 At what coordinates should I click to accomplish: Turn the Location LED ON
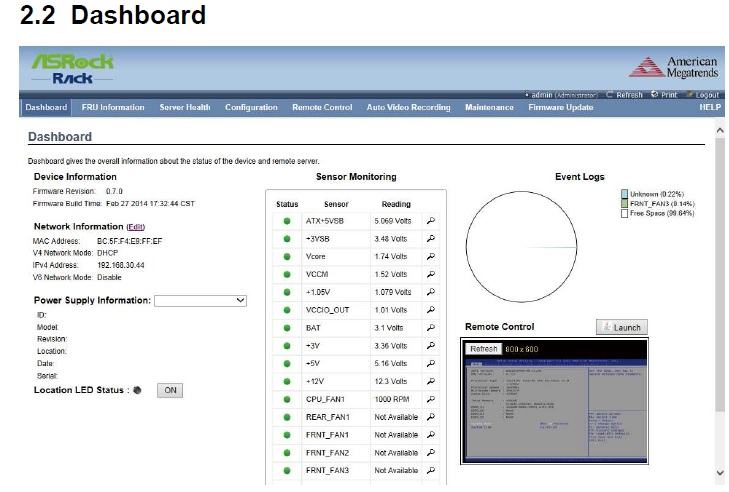pos(170,390)
